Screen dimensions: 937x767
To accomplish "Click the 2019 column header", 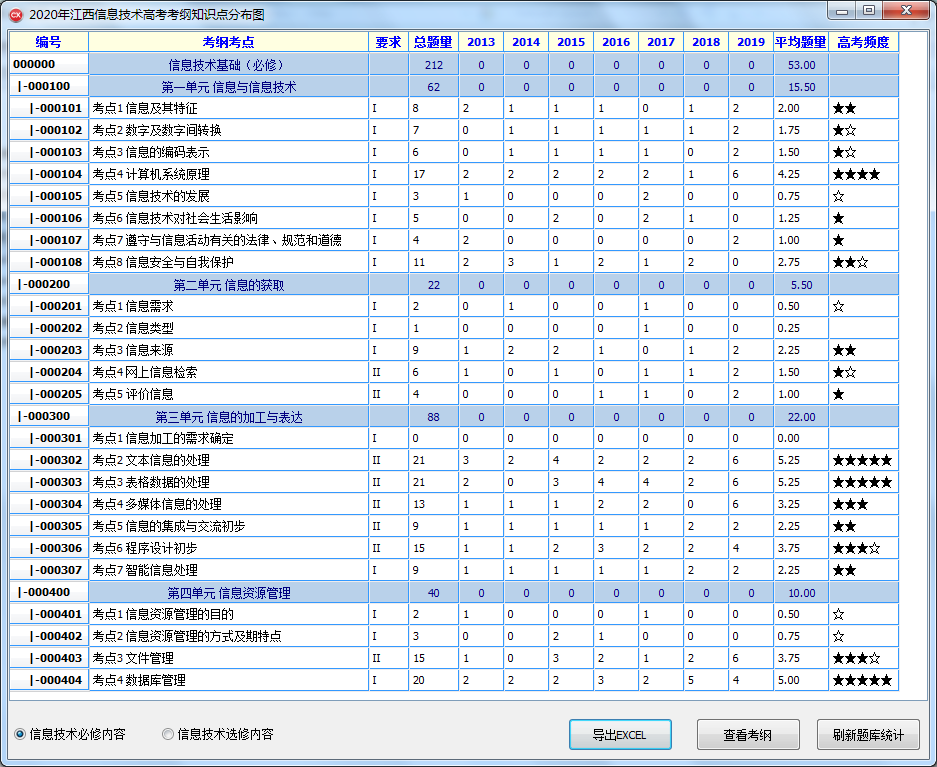I will (751, 42).
